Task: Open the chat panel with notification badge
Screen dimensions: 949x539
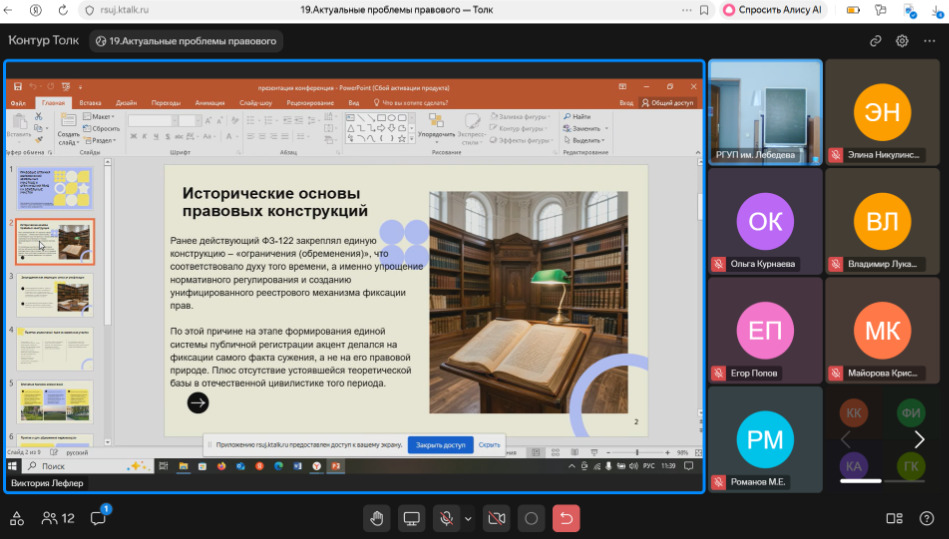Action: tap(98, 518)
